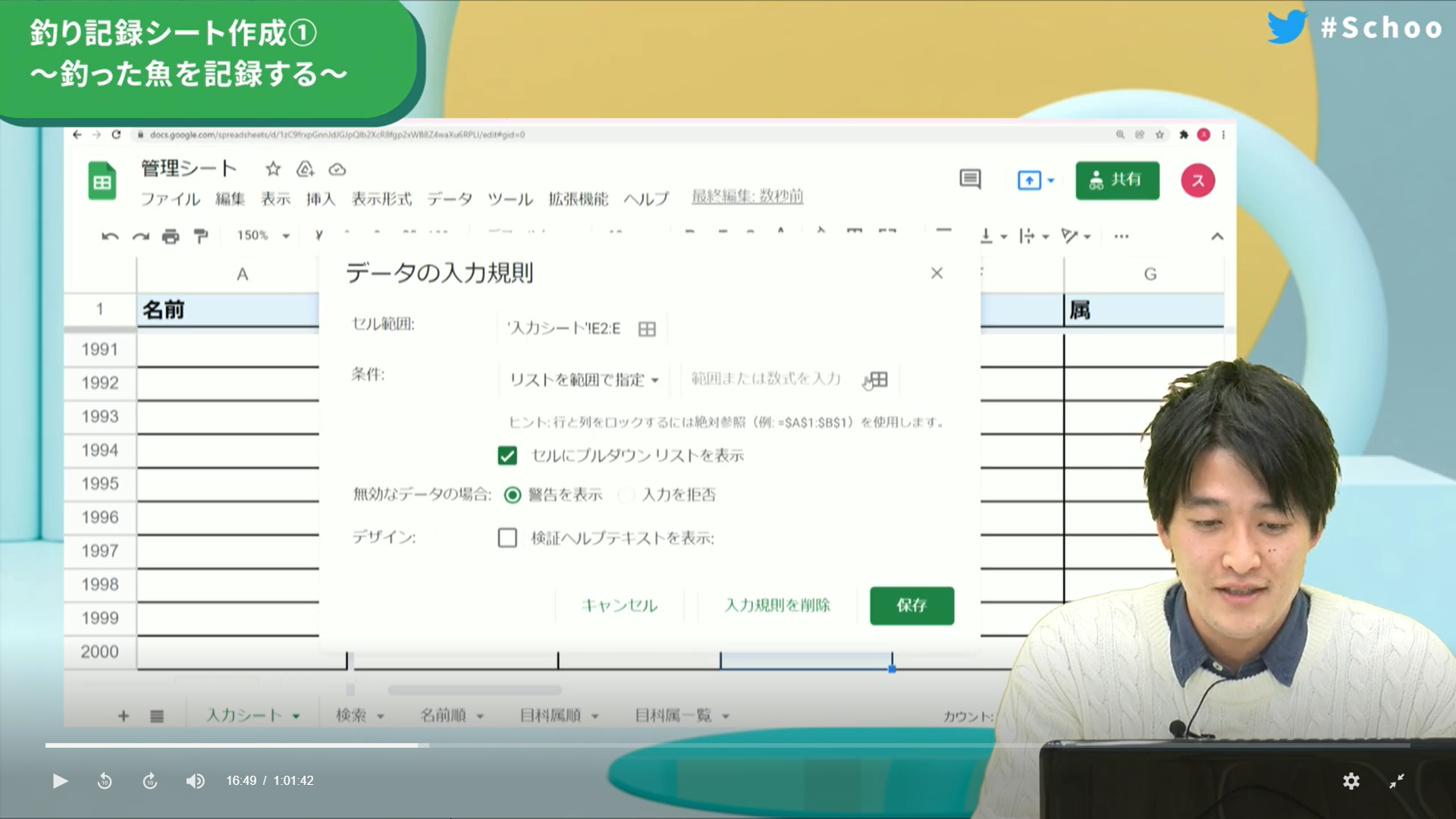Click the move-to-Drive folder icon
Image resolution: width=1456 pixels, height=819 pixels.
[x=305, y=169]
